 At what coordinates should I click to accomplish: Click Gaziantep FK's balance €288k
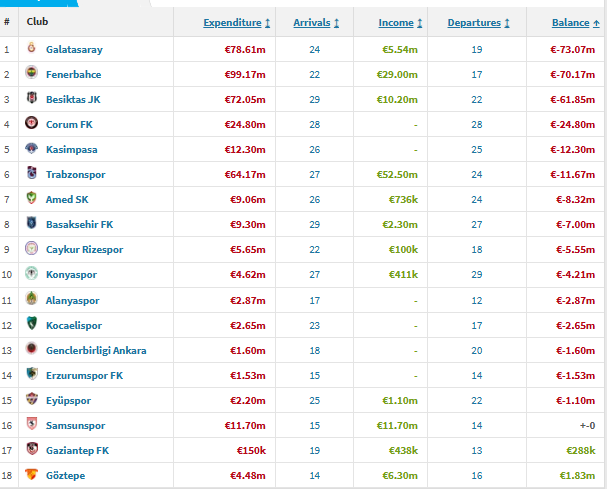(x=581, y=451)
